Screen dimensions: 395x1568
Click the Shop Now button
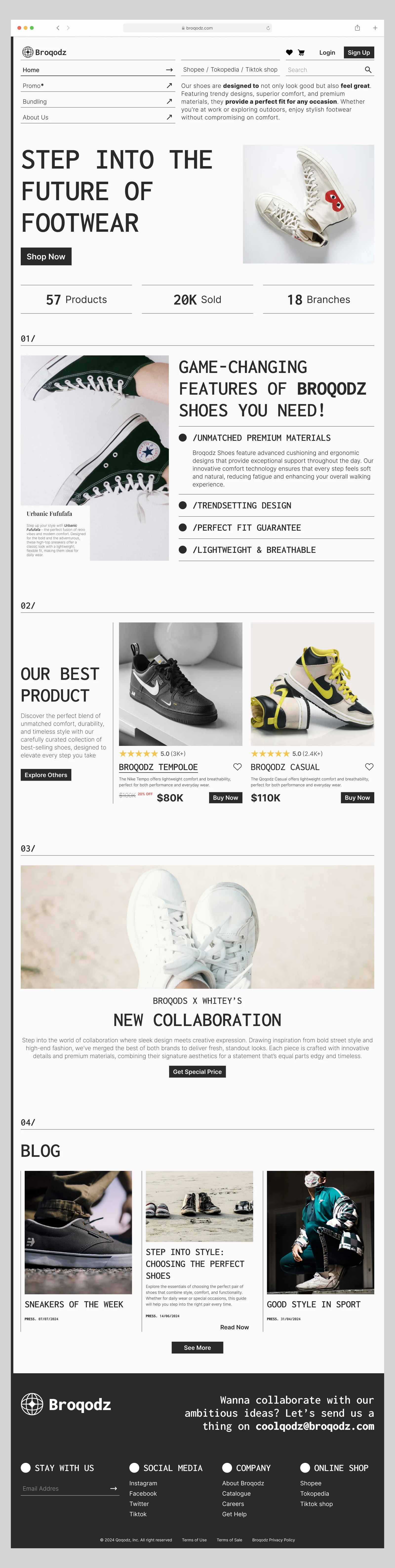(x=46, y=256)
